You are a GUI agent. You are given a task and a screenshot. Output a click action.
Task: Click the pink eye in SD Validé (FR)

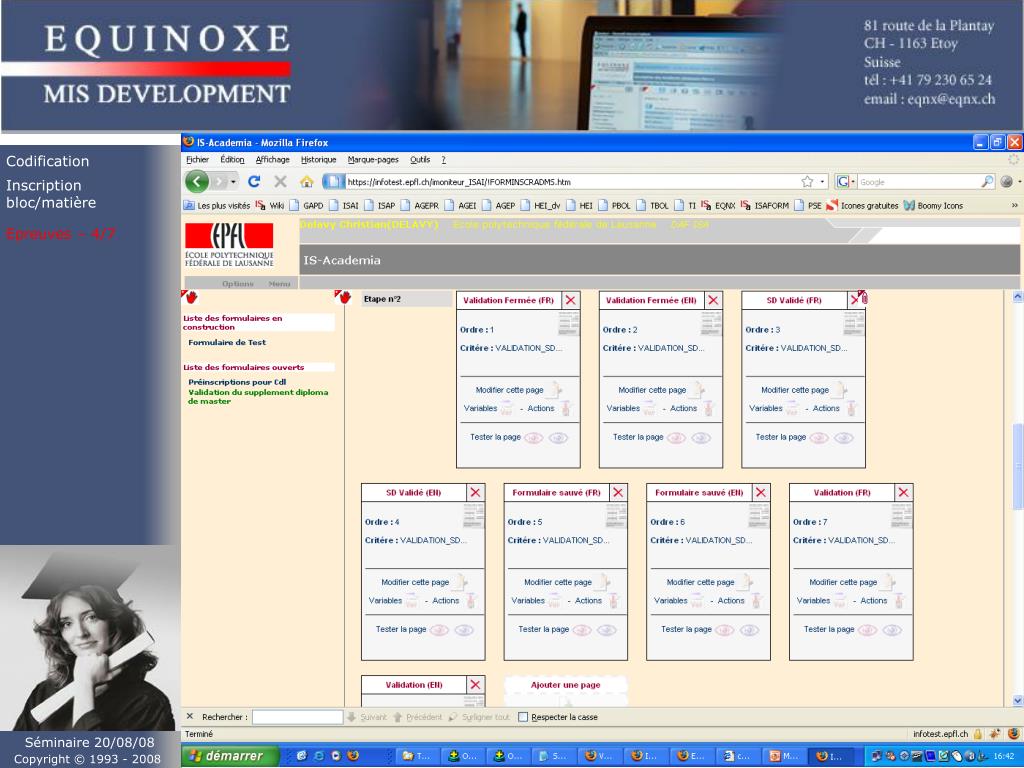819,438
